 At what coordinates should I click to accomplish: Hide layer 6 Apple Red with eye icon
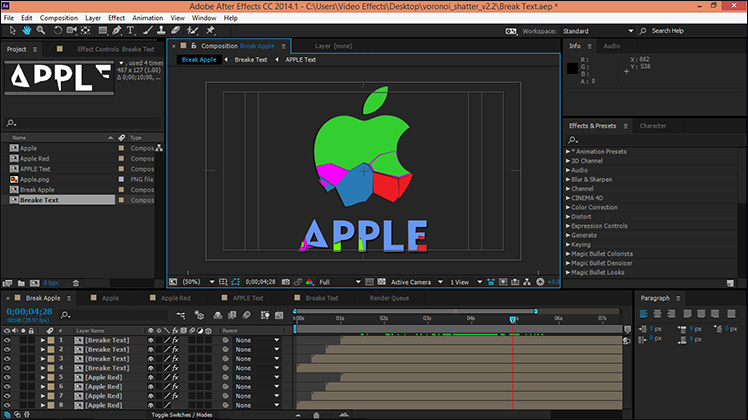7,387
